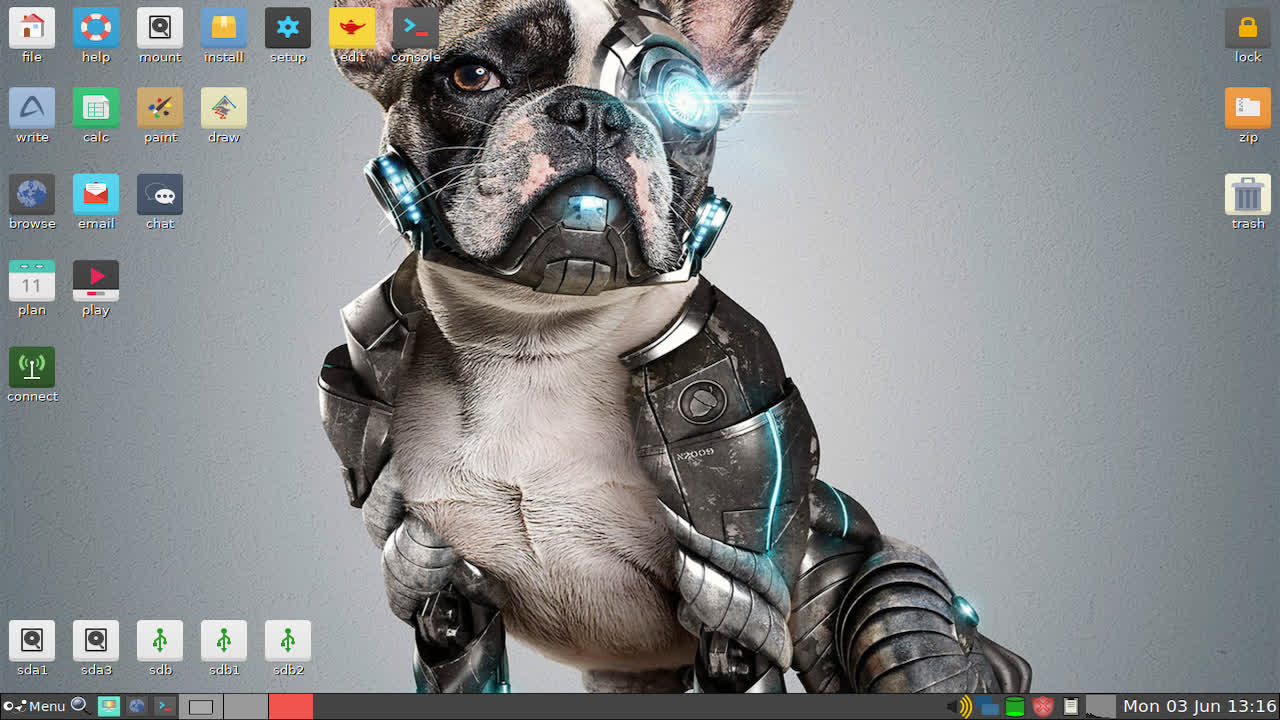The image size is (1280, 720).
Task: Open the clipboard manager tray icon
Action: [x=1071, y=707]
